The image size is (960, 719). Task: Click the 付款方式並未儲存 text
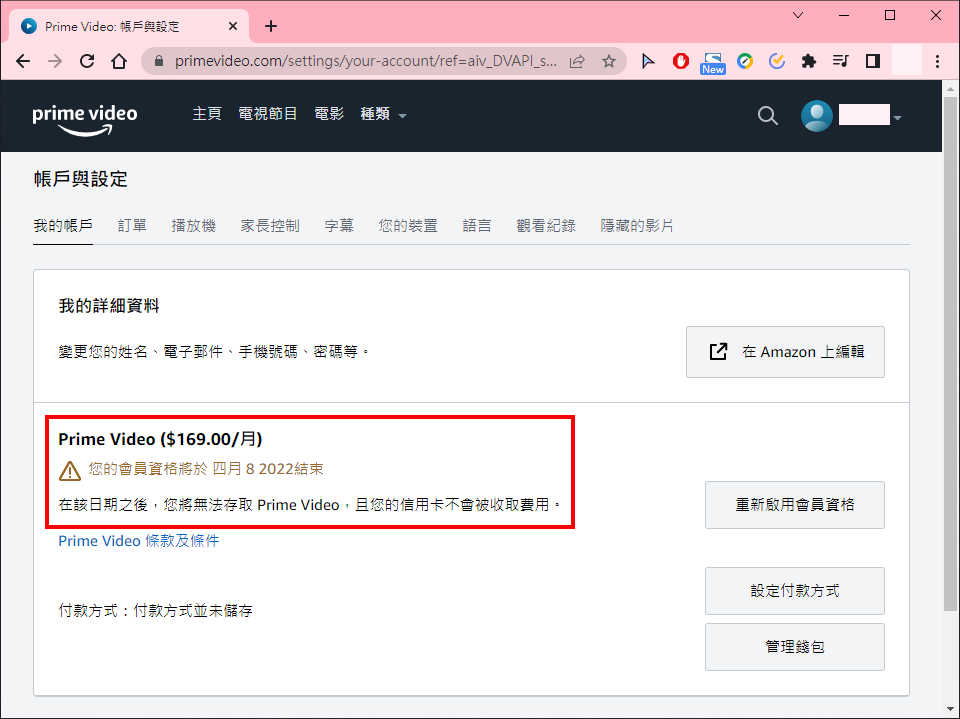193,611
